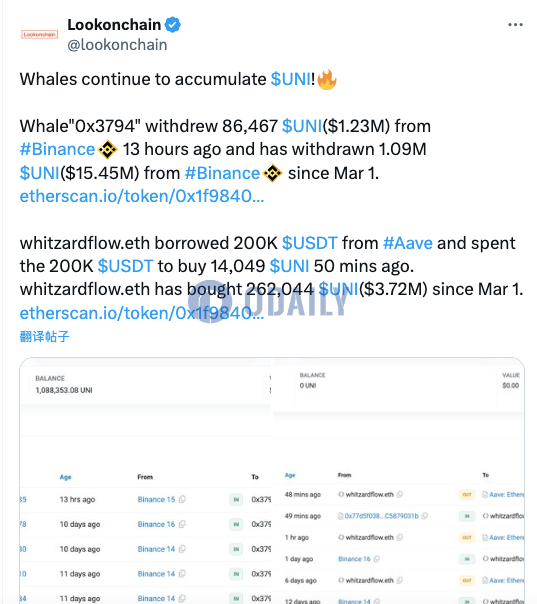Open the second etherscan.io token link
Image resolution: width=537 pixels, height=604 pixels.
click(x=142, y=313)
